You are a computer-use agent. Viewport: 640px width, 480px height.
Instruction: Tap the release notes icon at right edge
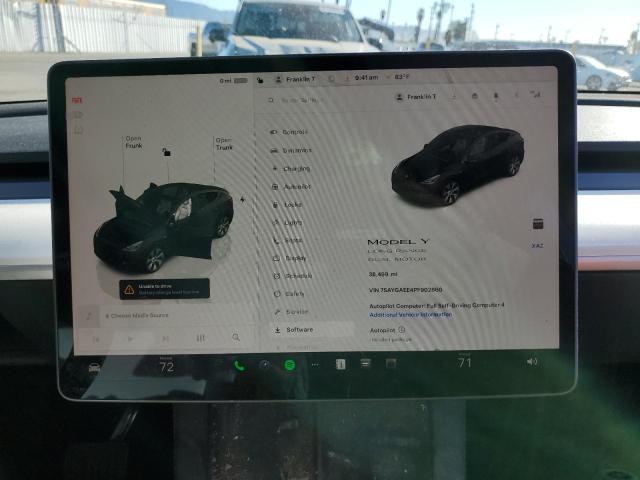[x=538, y=224]
